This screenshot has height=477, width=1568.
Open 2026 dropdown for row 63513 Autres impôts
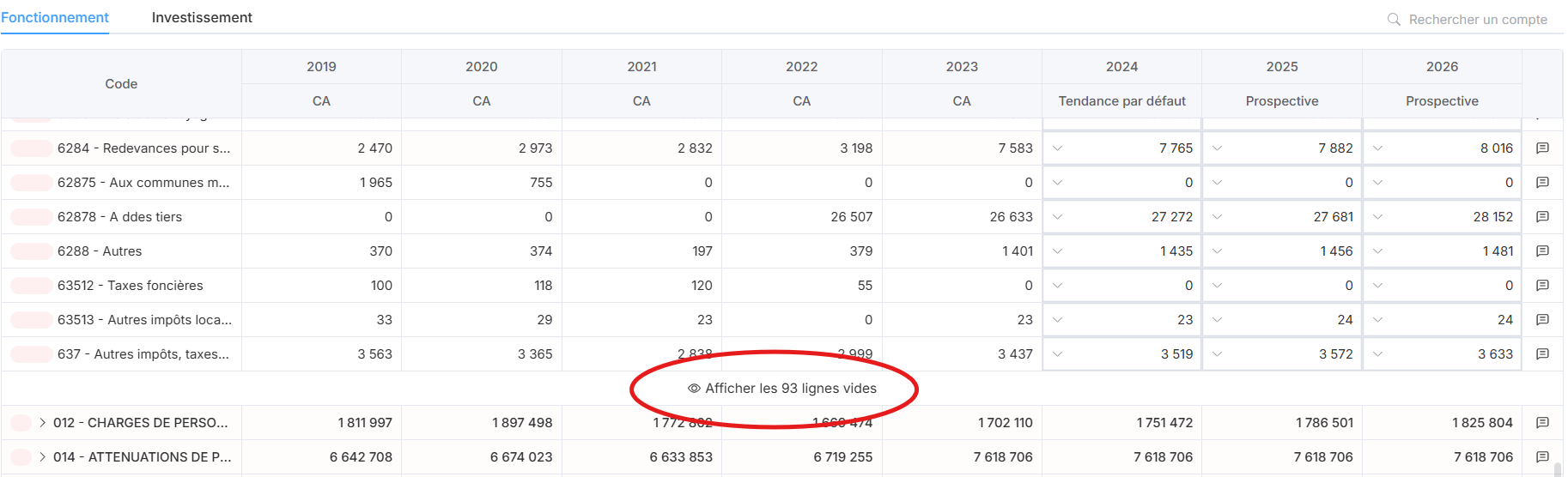pos(1378,320)
